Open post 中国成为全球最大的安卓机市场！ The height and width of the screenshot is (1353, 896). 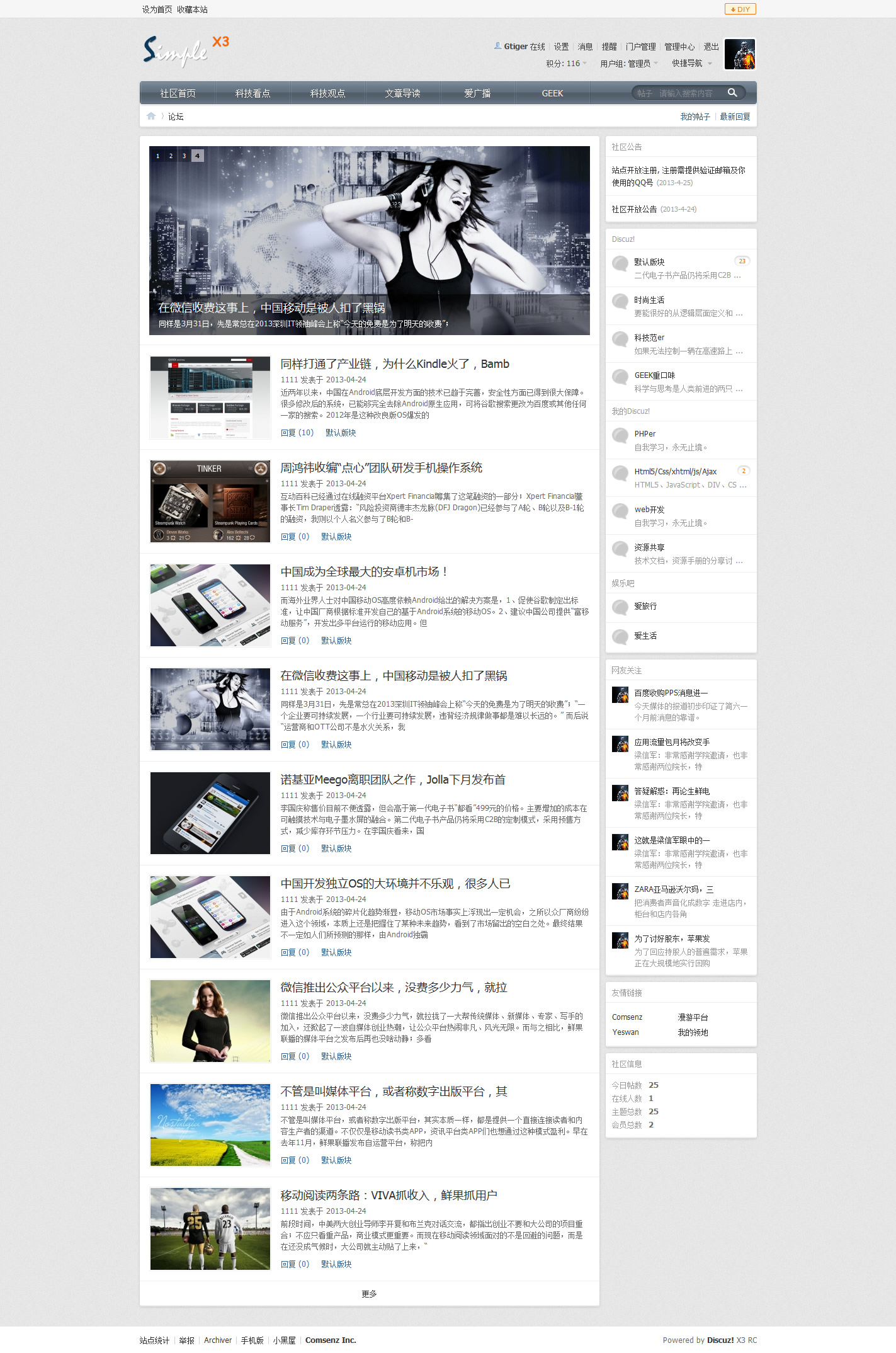pos(365,571)
